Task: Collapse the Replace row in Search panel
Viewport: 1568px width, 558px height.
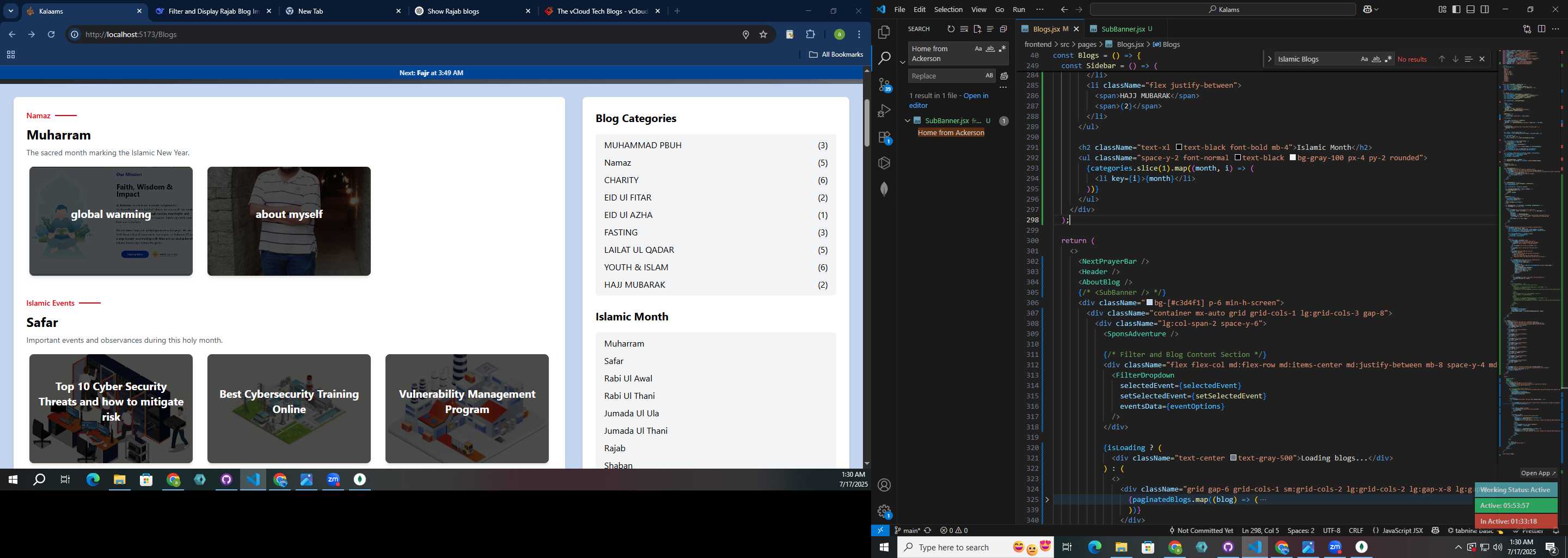Action: (902, 62)
